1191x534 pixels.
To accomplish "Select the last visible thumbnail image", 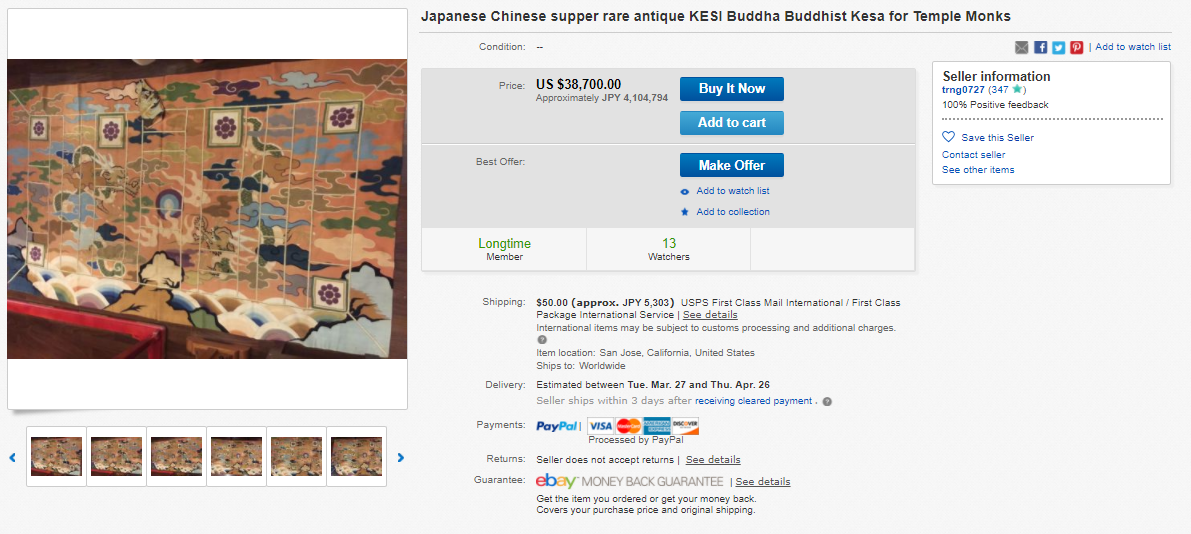I will click(357, 457).
